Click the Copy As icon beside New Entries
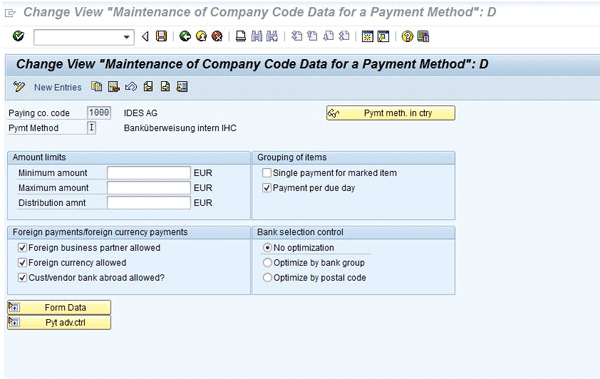600x379 pixels. [96, 87]
